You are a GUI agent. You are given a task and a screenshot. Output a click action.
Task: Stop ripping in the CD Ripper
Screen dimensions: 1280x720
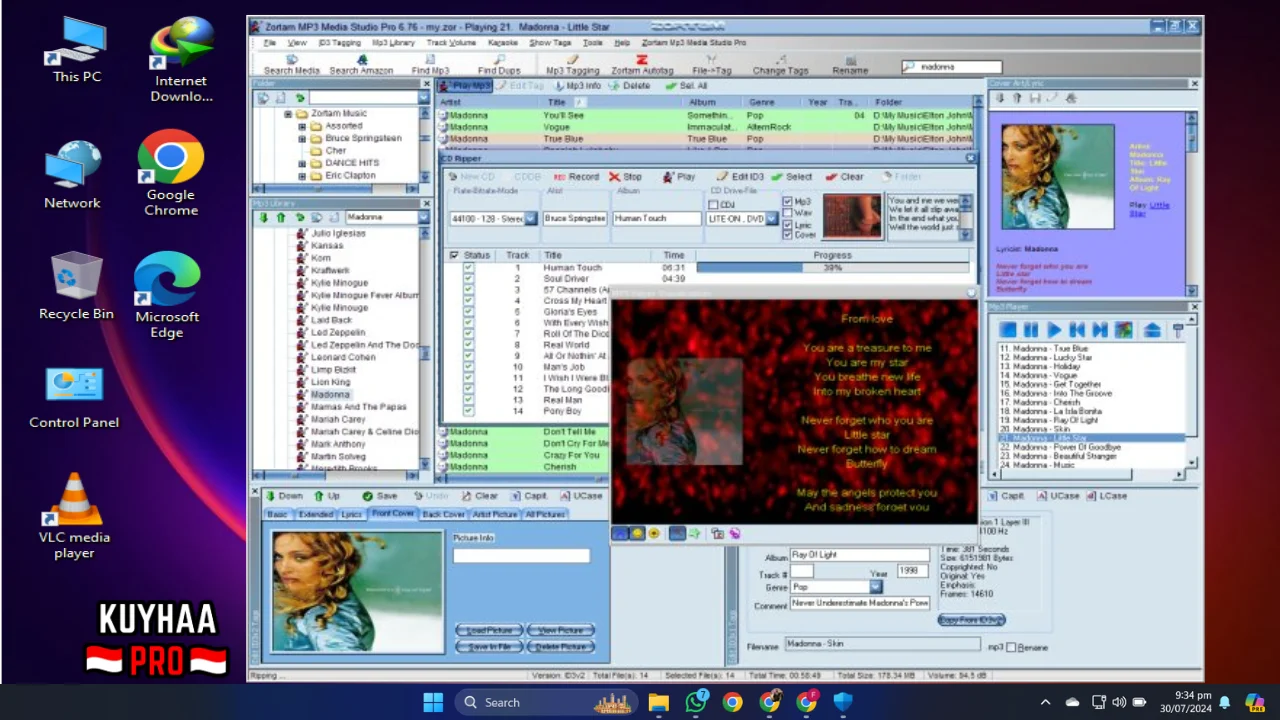coord(625,177)
